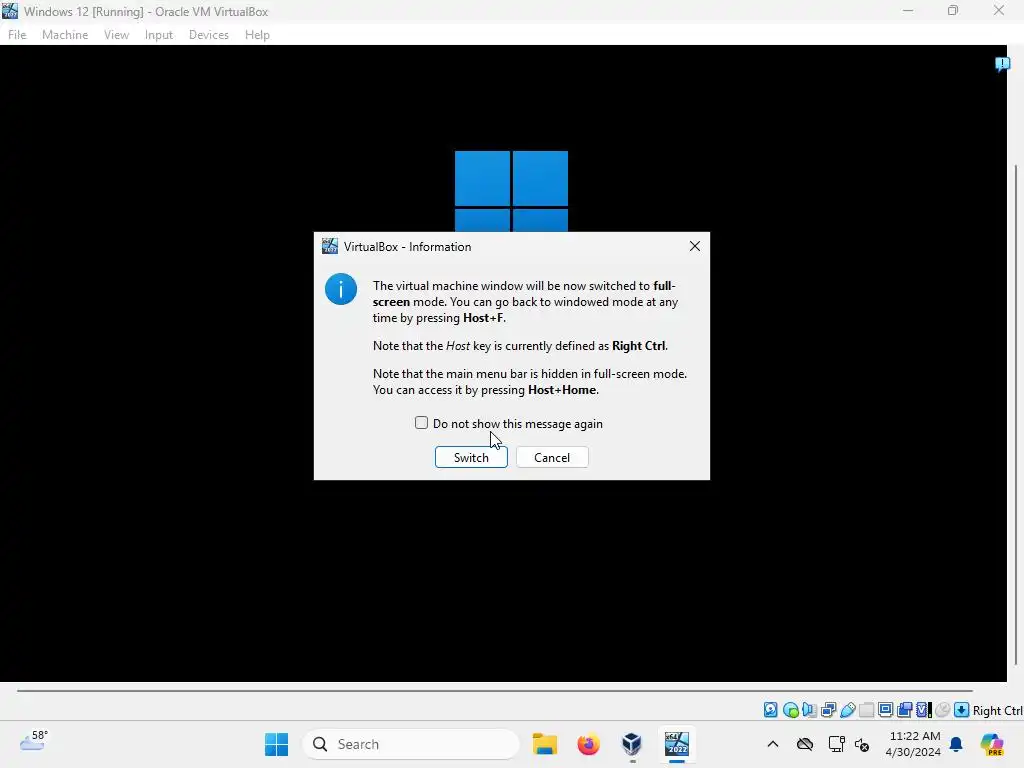The image size is (1024, 768).
Task: Open the notifications bell icon
Action: click(x=956, y=744)
